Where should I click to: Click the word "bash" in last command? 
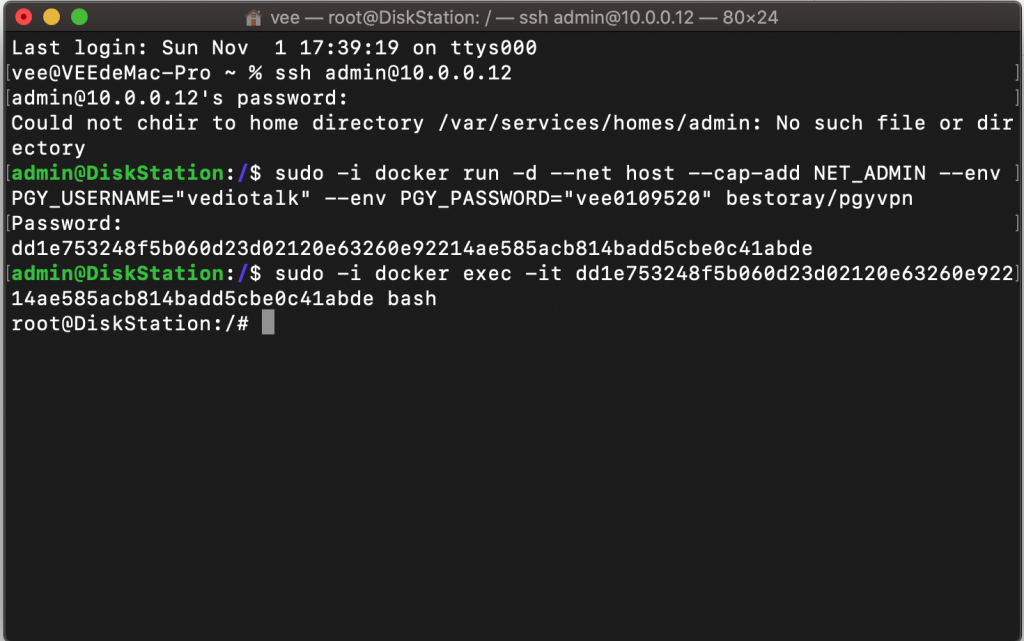tap(412, 298)
